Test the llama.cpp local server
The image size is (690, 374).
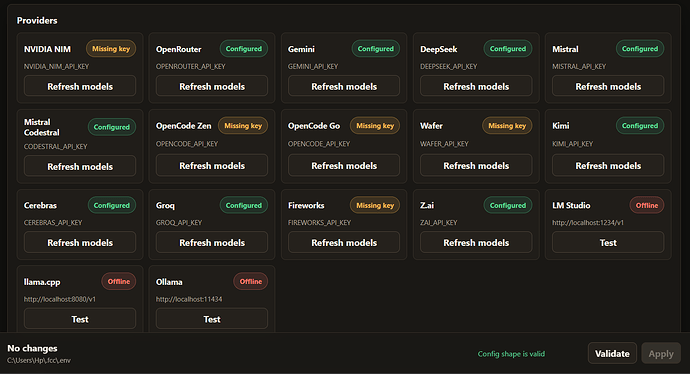click(x=80, y=319)
